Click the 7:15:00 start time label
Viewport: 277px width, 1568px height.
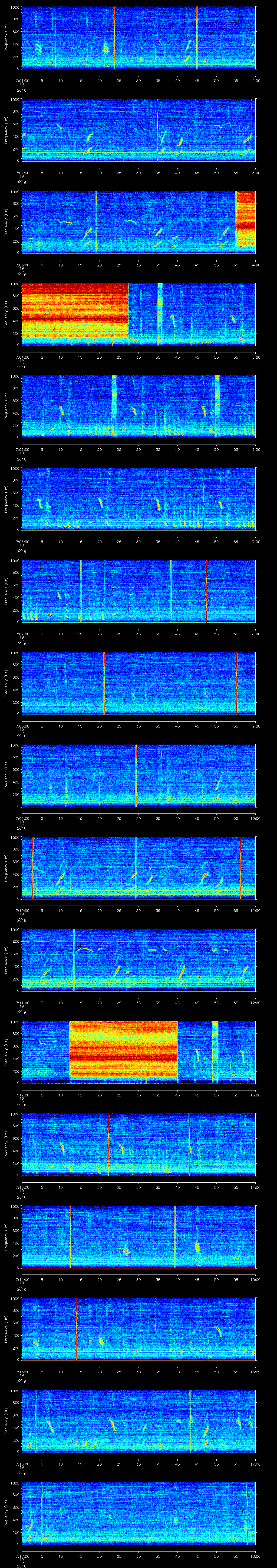(x=22, y=1372)
